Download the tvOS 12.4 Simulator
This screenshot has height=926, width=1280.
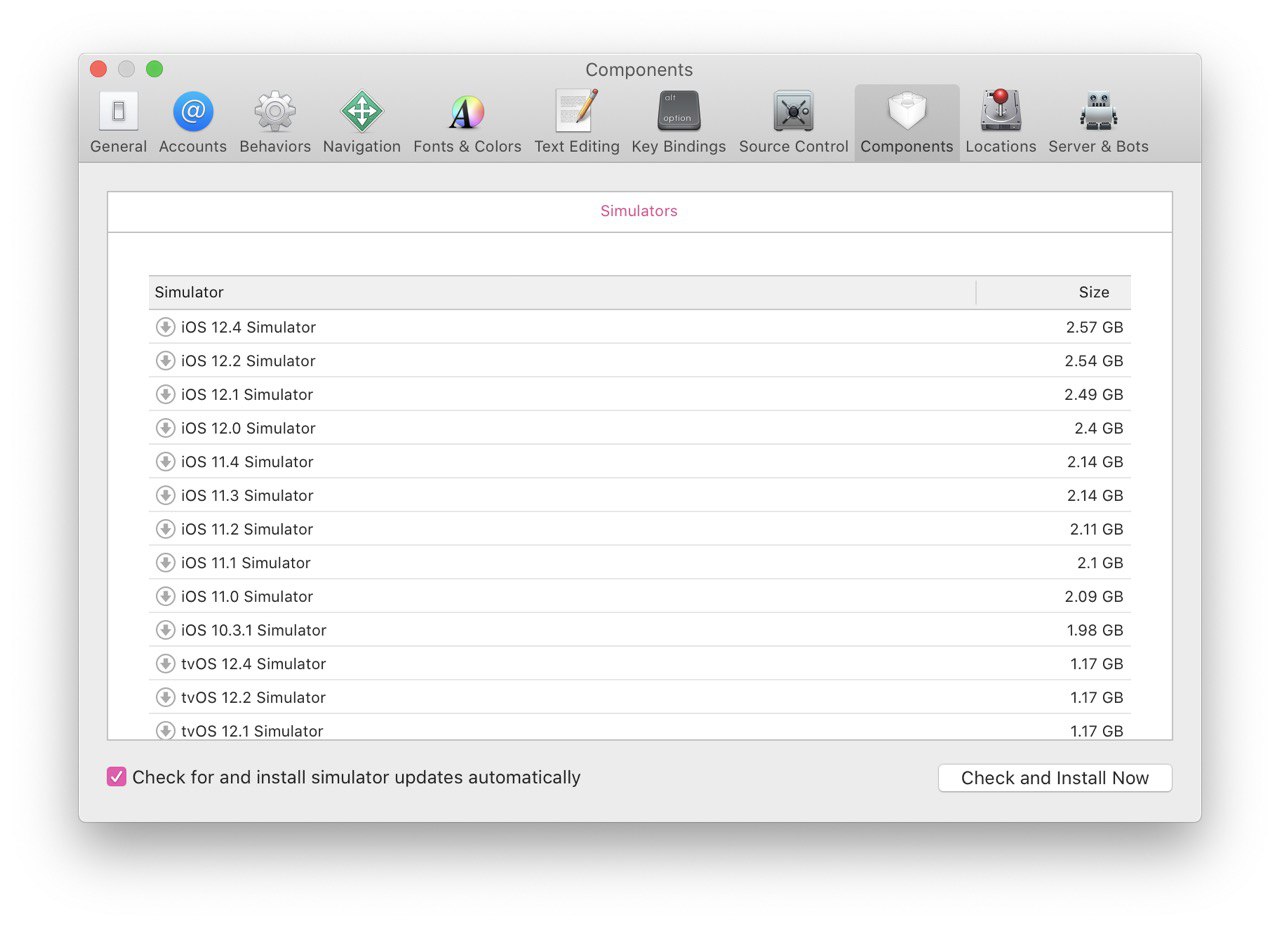coord(165,664)
